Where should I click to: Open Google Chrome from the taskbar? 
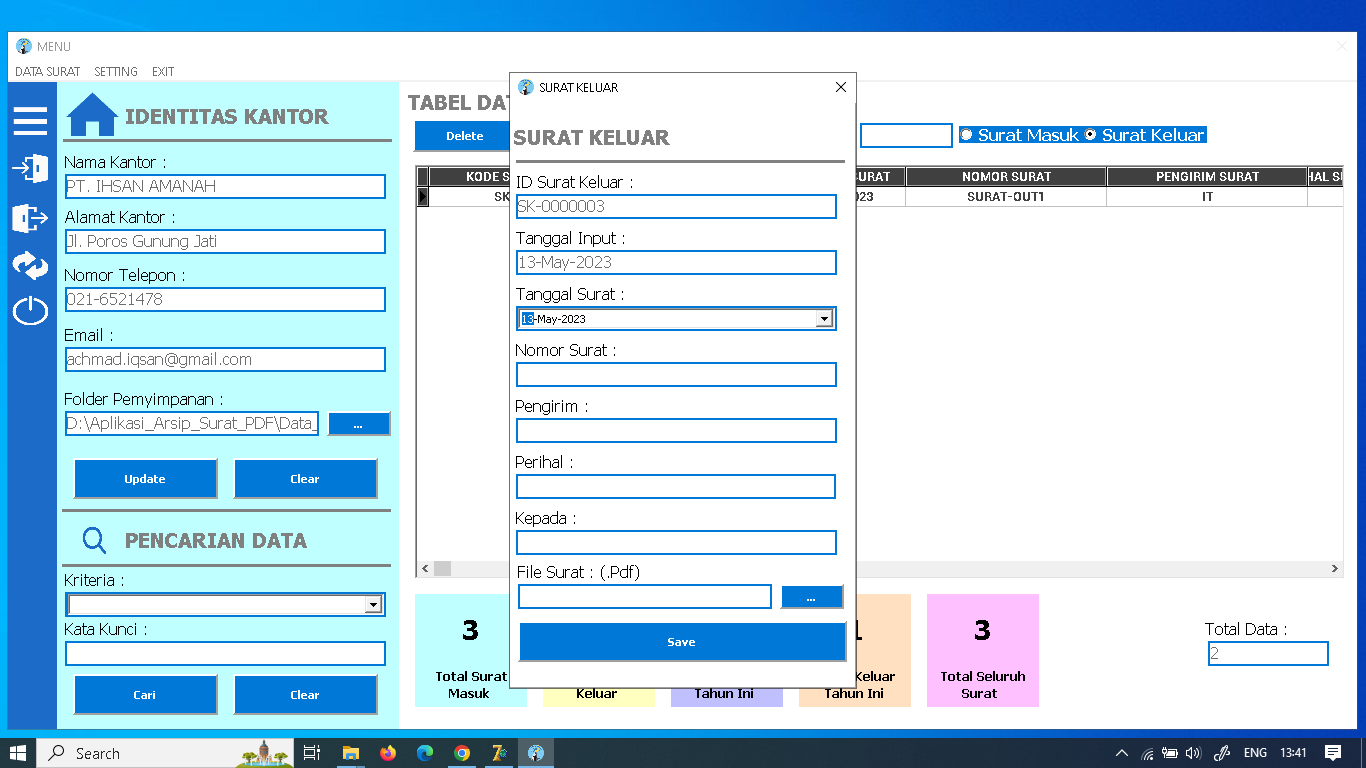point(461,752)
